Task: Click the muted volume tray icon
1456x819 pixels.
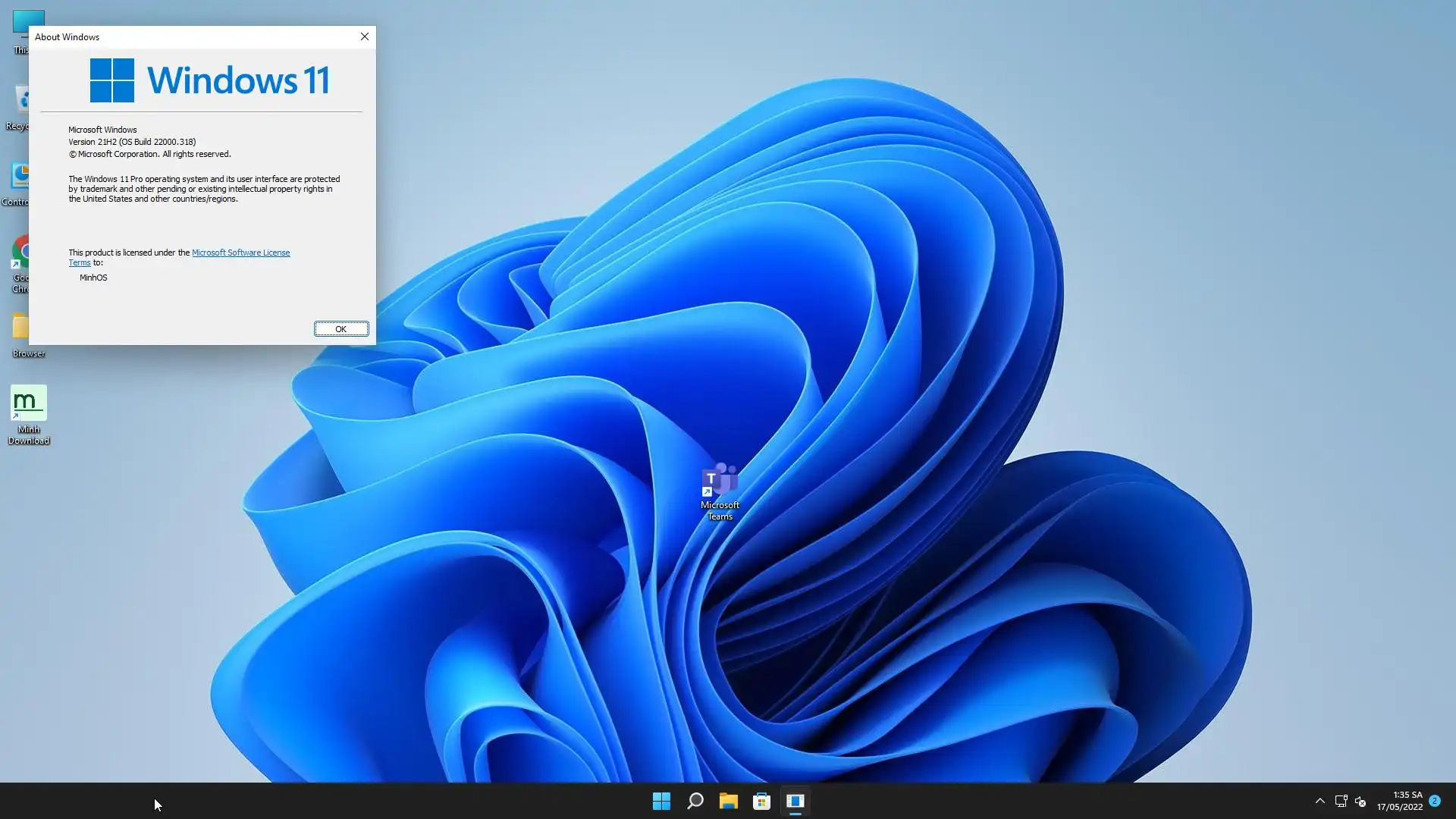Action: pyautogui.click(x=1360, y=802)
